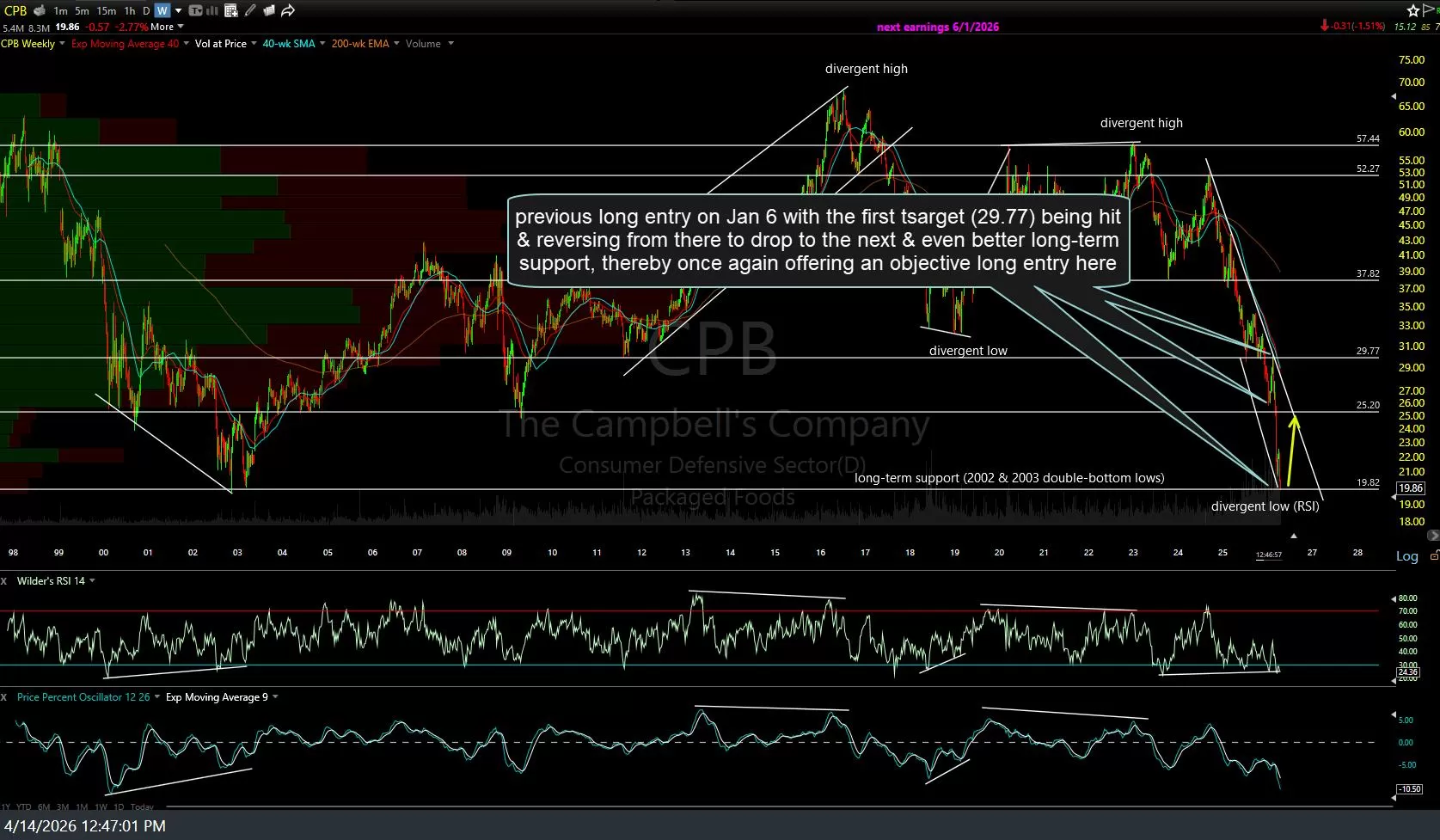Open the timeframe dropdown arrow

click(179, 11)
